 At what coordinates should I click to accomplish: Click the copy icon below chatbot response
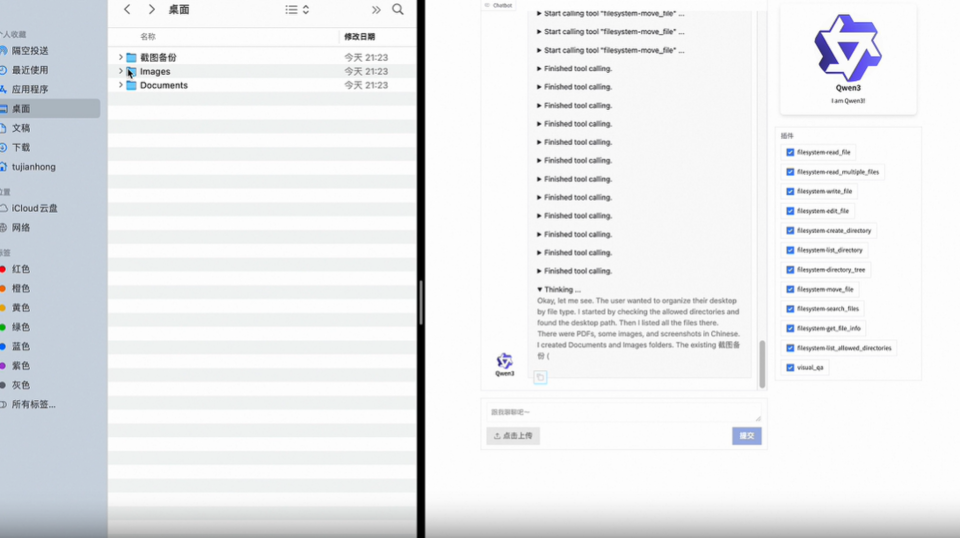(x=540, y=377)
